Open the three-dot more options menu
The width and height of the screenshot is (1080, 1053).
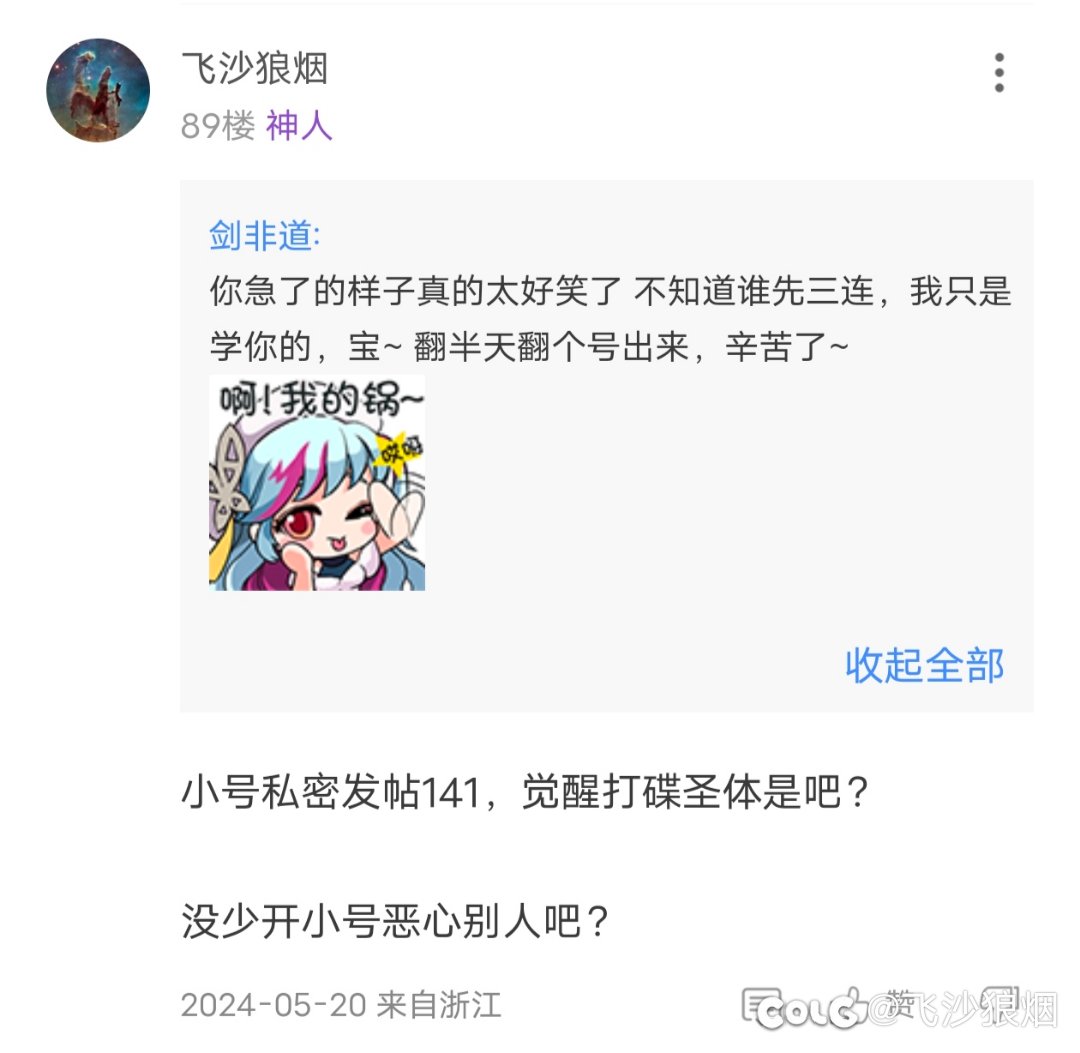pos(999,72)
